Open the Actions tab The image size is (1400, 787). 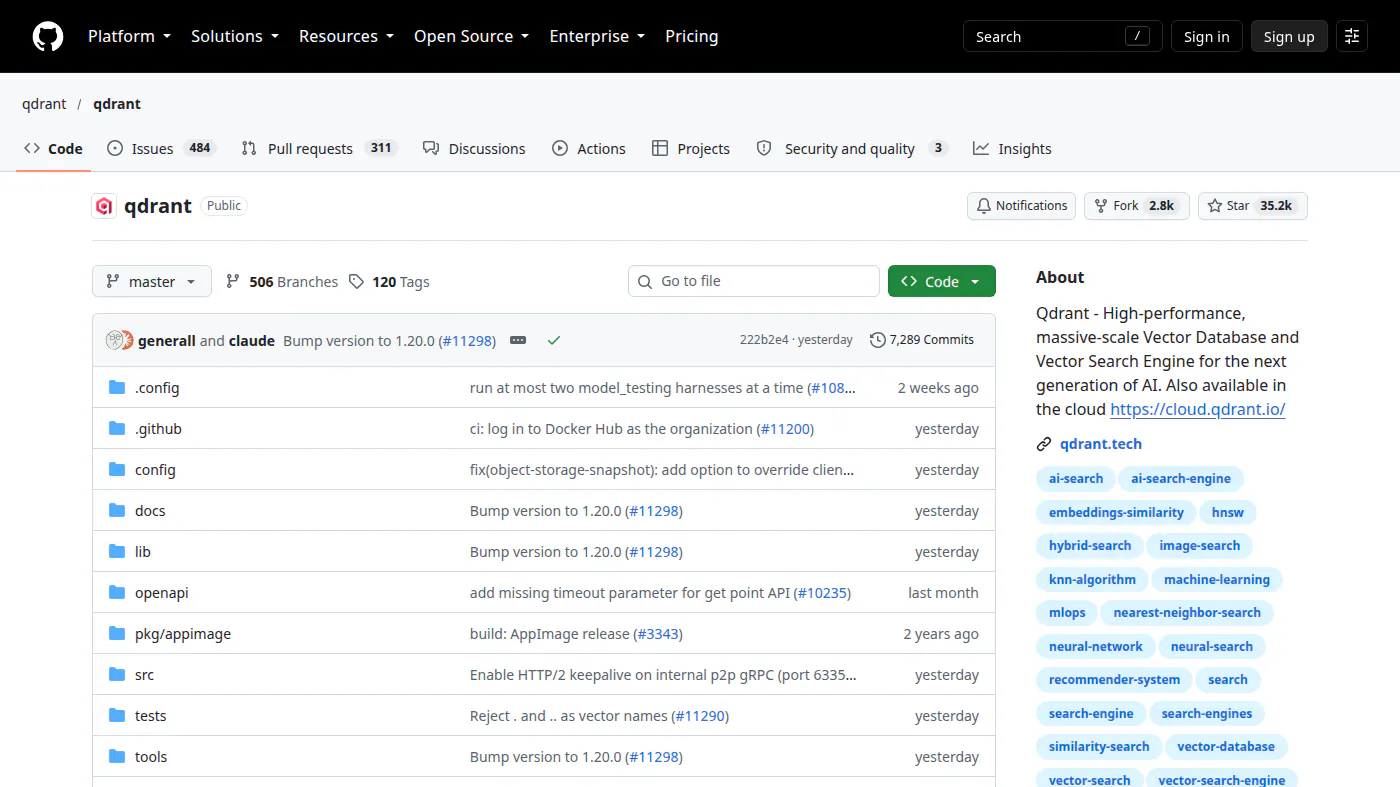pos(589,149)
